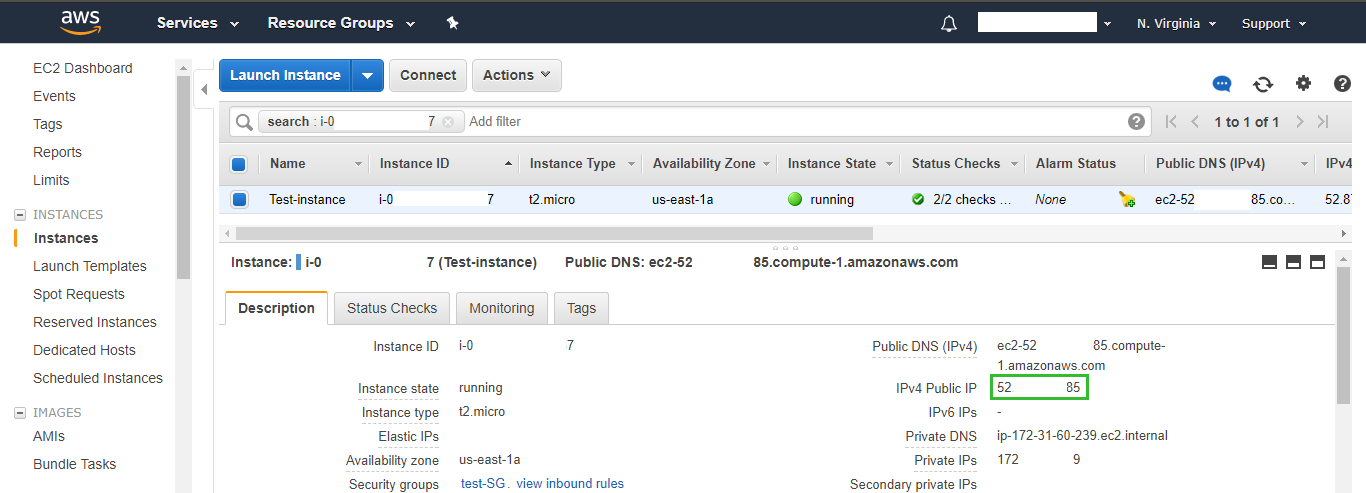
Task: Click the alarm status create icon
Action: pos(1127,199)
